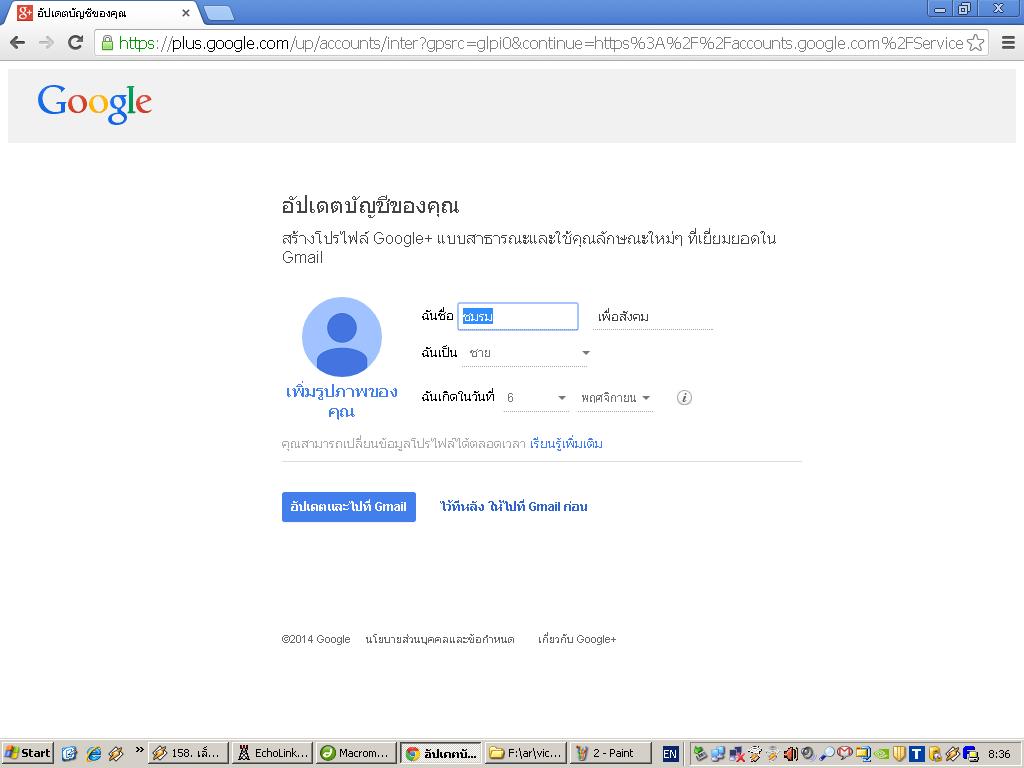
Task: Open a new tab with the tab button
Action: click(x=219, y=12)
